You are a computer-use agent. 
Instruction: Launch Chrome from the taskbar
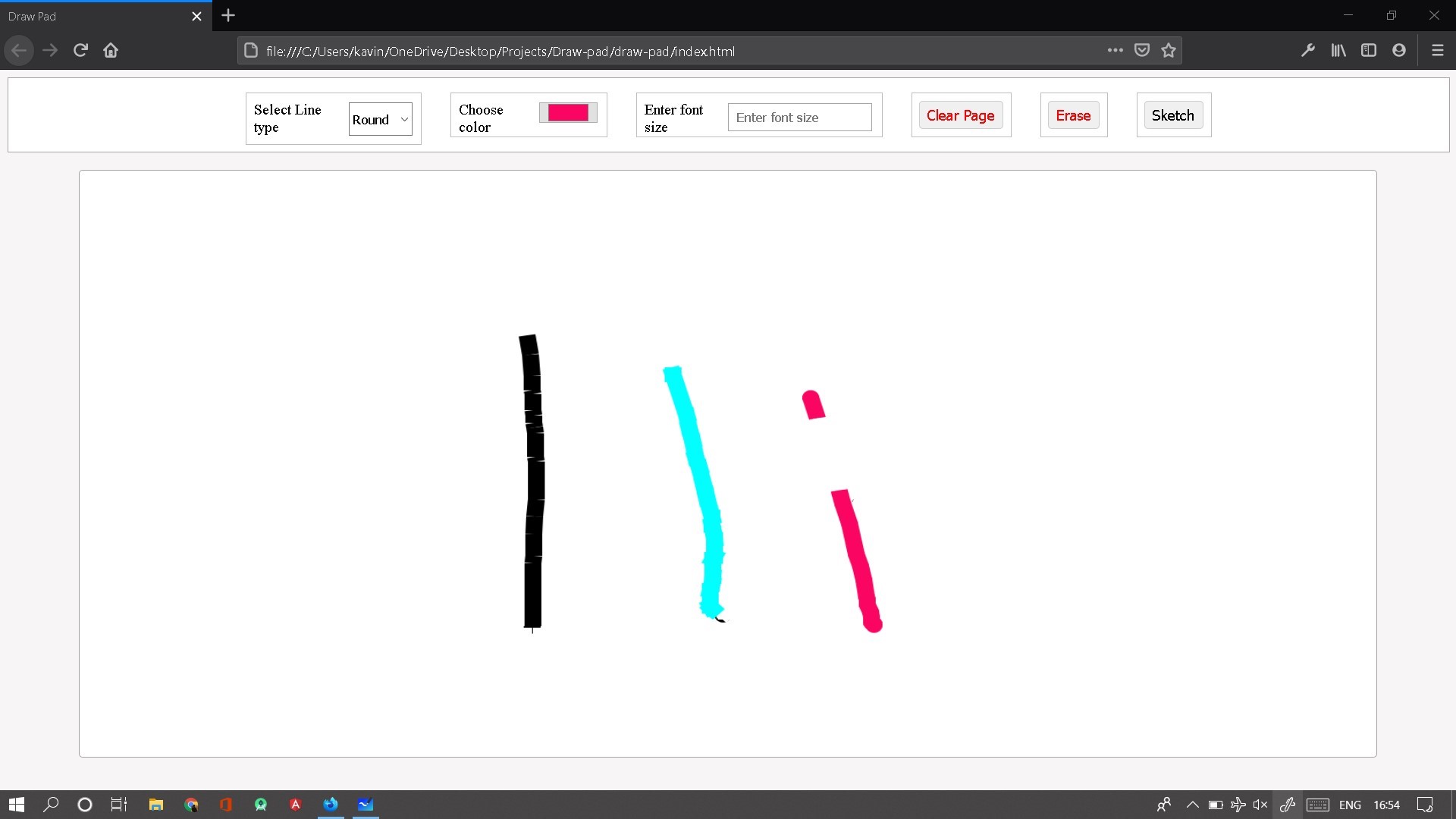191,804
